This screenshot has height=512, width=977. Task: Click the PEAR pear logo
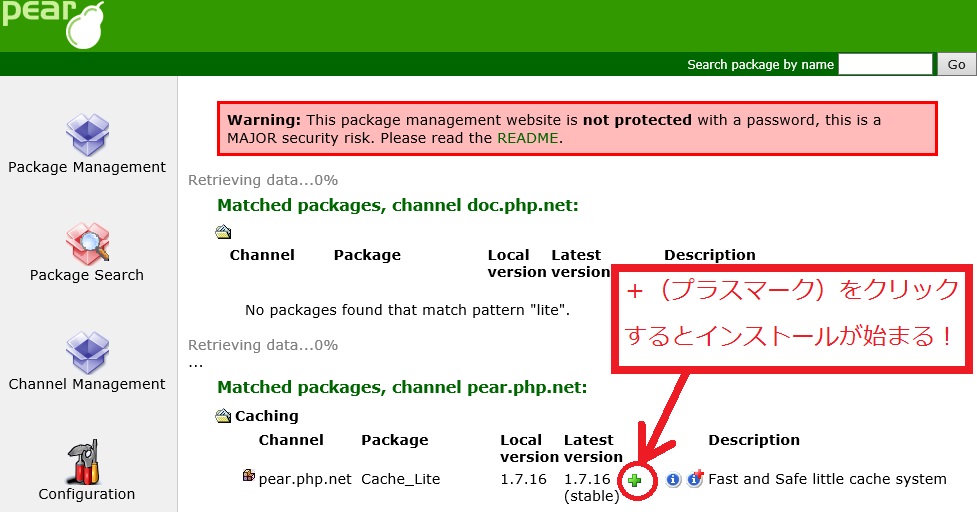(x=53, y=24)
